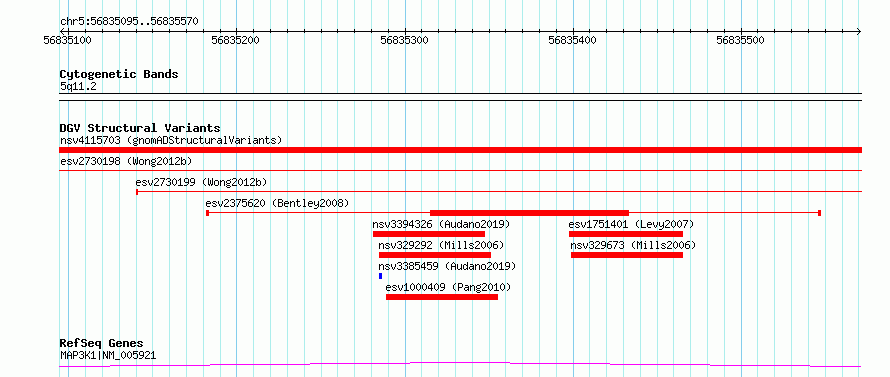Screen dimensions: 890x377
Task: Click the DGV Structural Variants track title
Action: [x=140, y=128]
